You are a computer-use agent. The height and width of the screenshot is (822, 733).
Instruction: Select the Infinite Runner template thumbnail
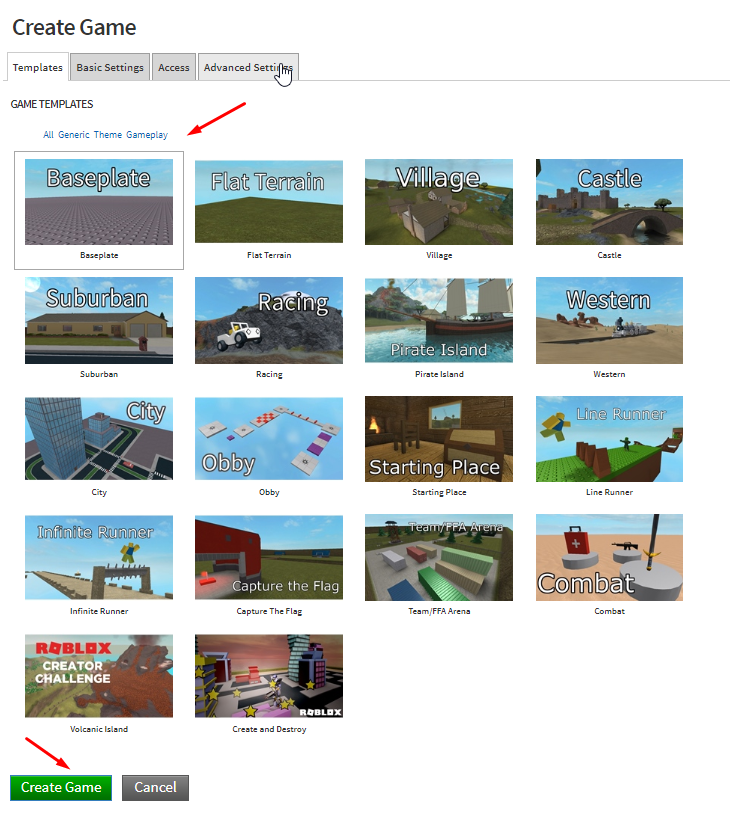point(99,557)
